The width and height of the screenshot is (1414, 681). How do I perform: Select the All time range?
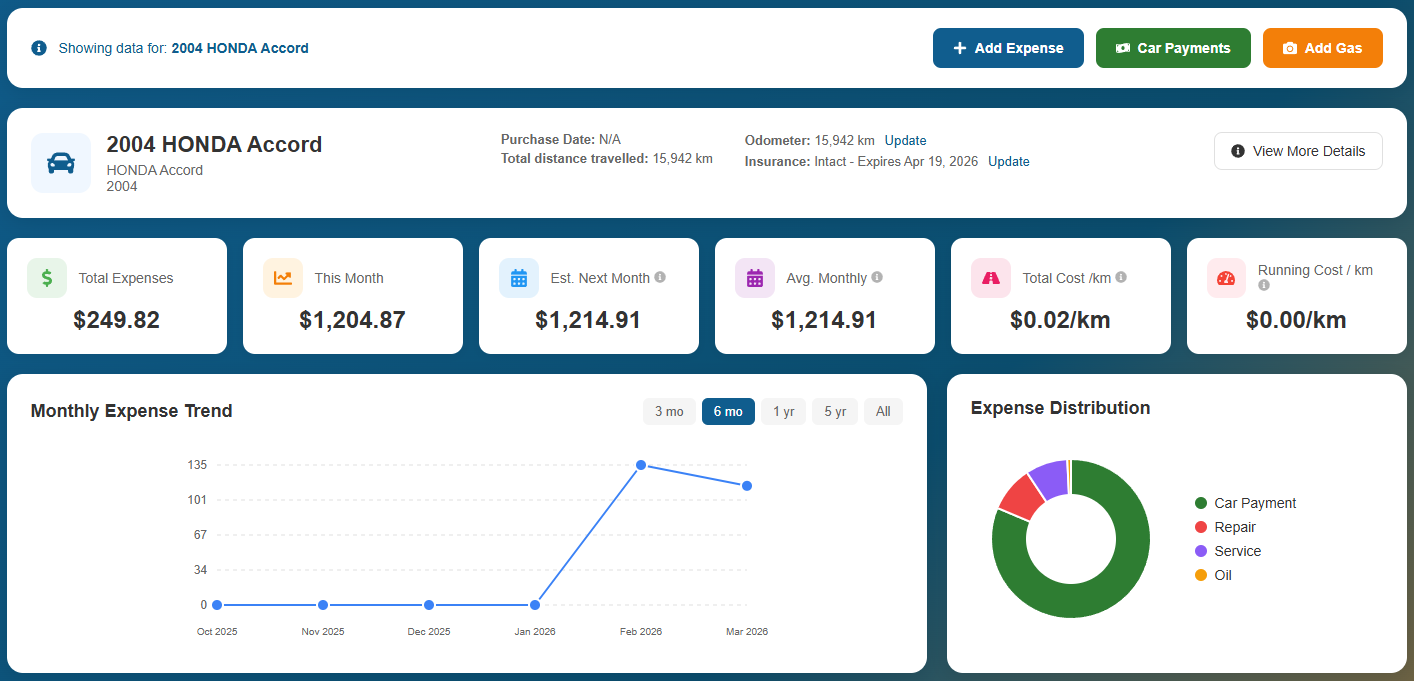point(883,411)
